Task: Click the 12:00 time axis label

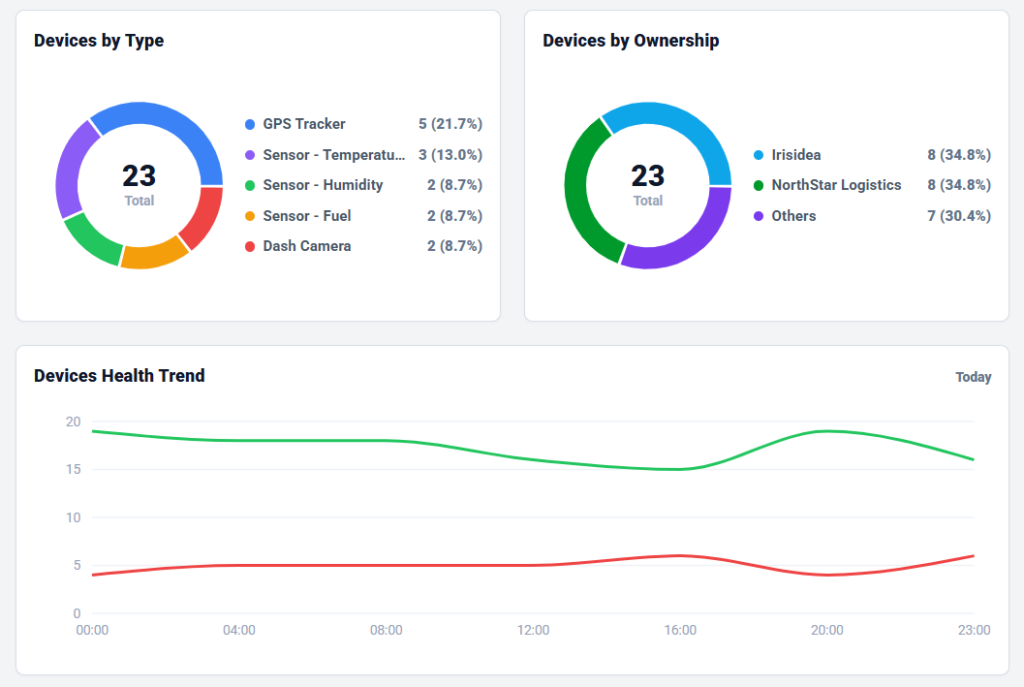Action: pyautogui.click(x=533, y=630)
